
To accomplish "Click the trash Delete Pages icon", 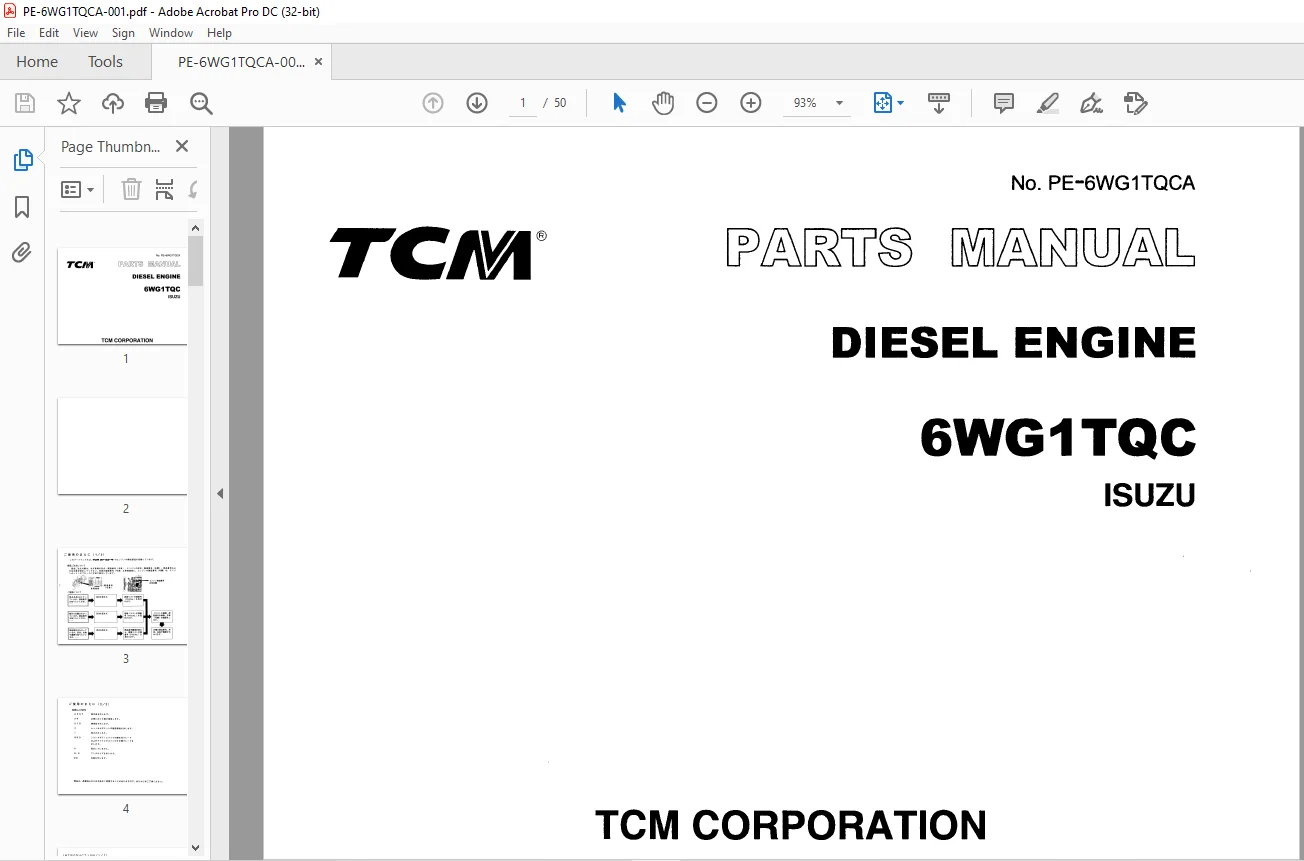I will (131, 189).
